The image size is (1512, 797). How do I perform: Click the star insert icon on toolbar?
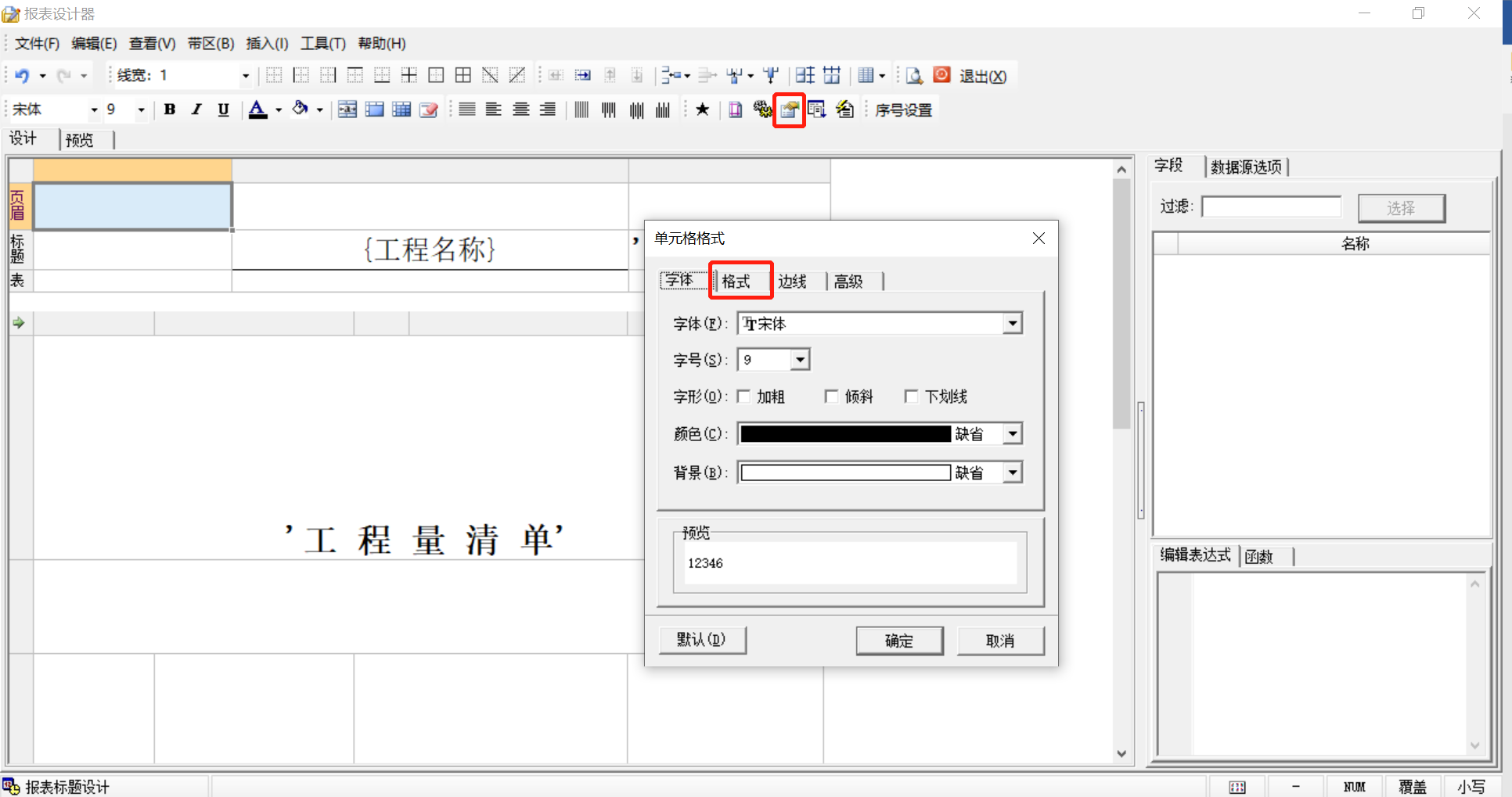click(x=702, y=109)
